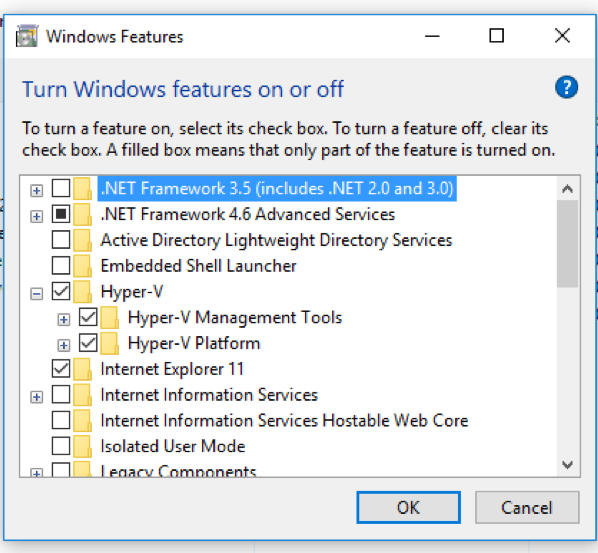Uncheck Hyper-V Management Tools checkbox
Screen dimensions: 598x553
pos(88,318)
